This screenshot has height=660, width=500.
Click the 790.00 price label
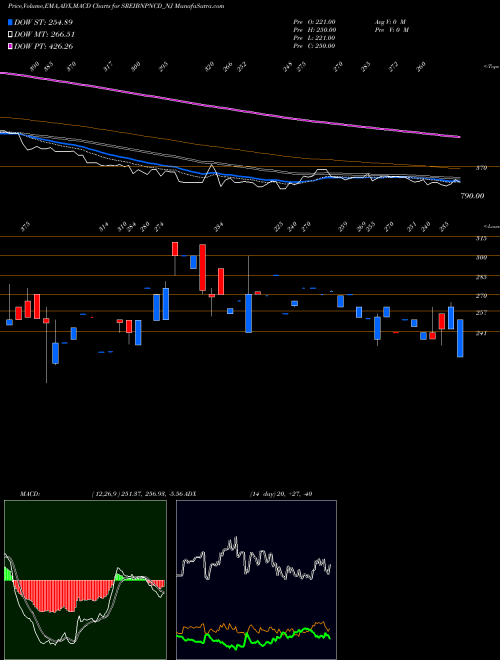tap(472, 196)
